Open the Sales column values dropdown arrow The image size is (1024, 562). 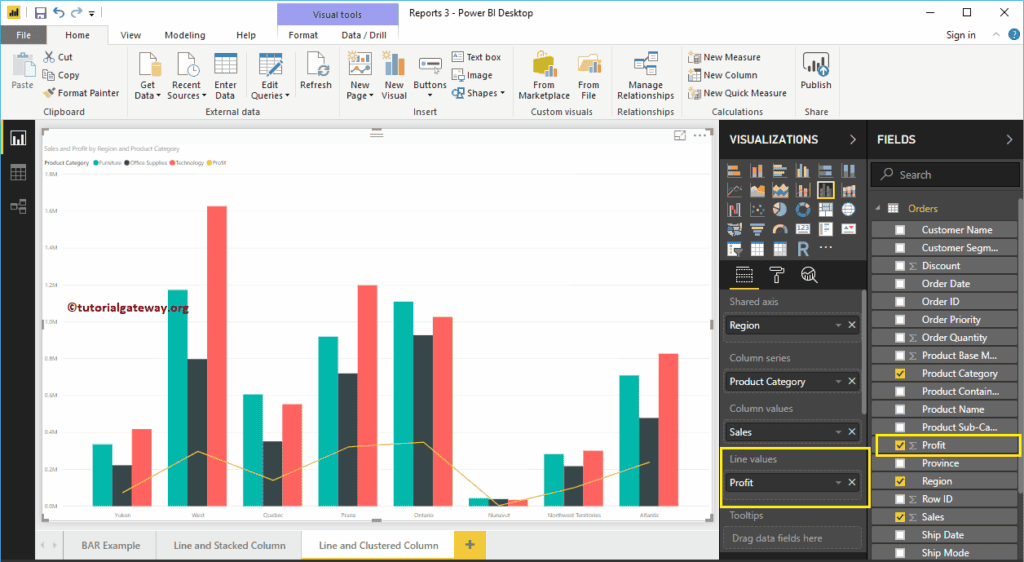[839, 432]
